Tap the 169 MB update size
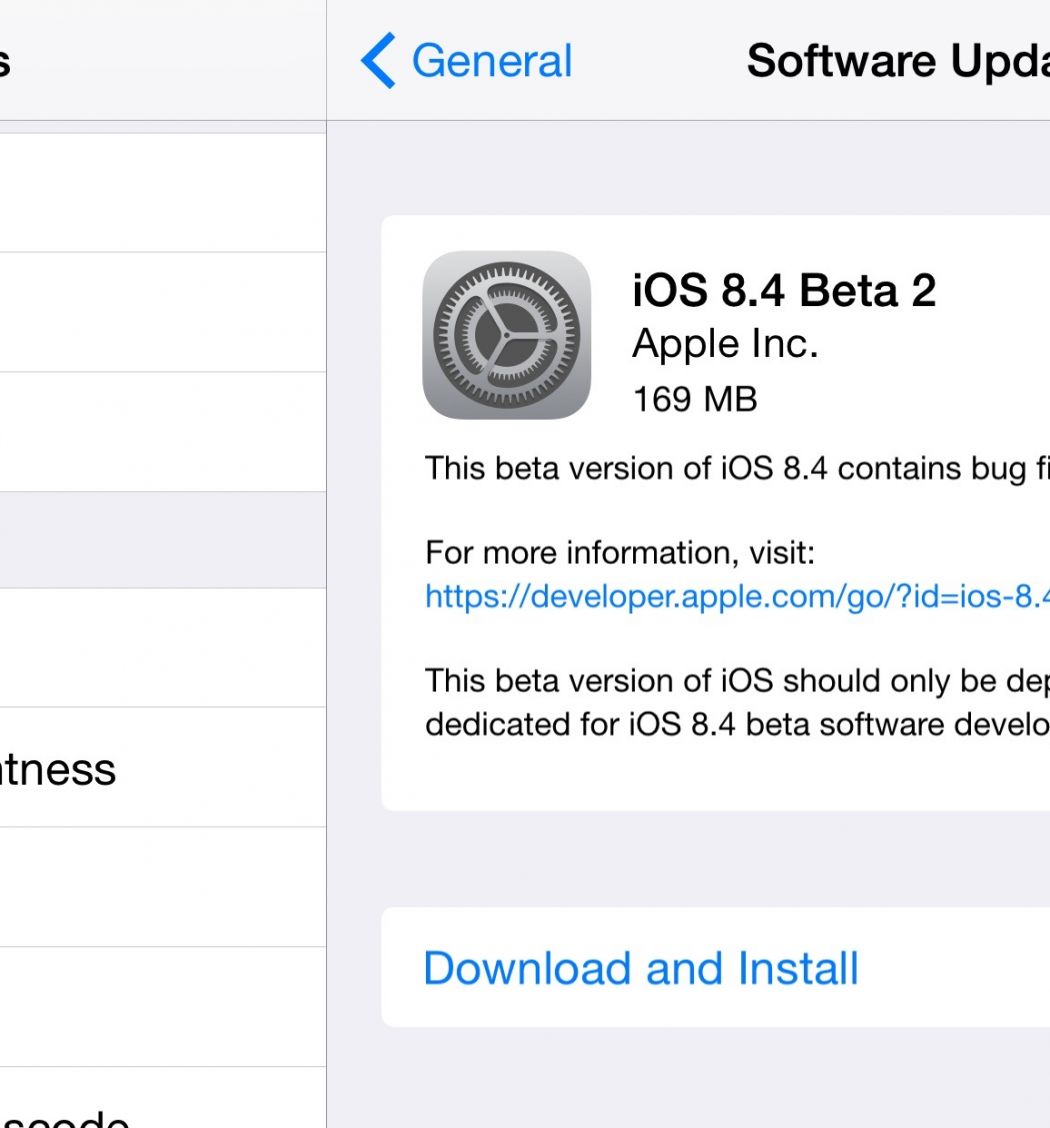Image resolution: width=1050 pixels, height=1128 pixels. click(x=695, y=399)
